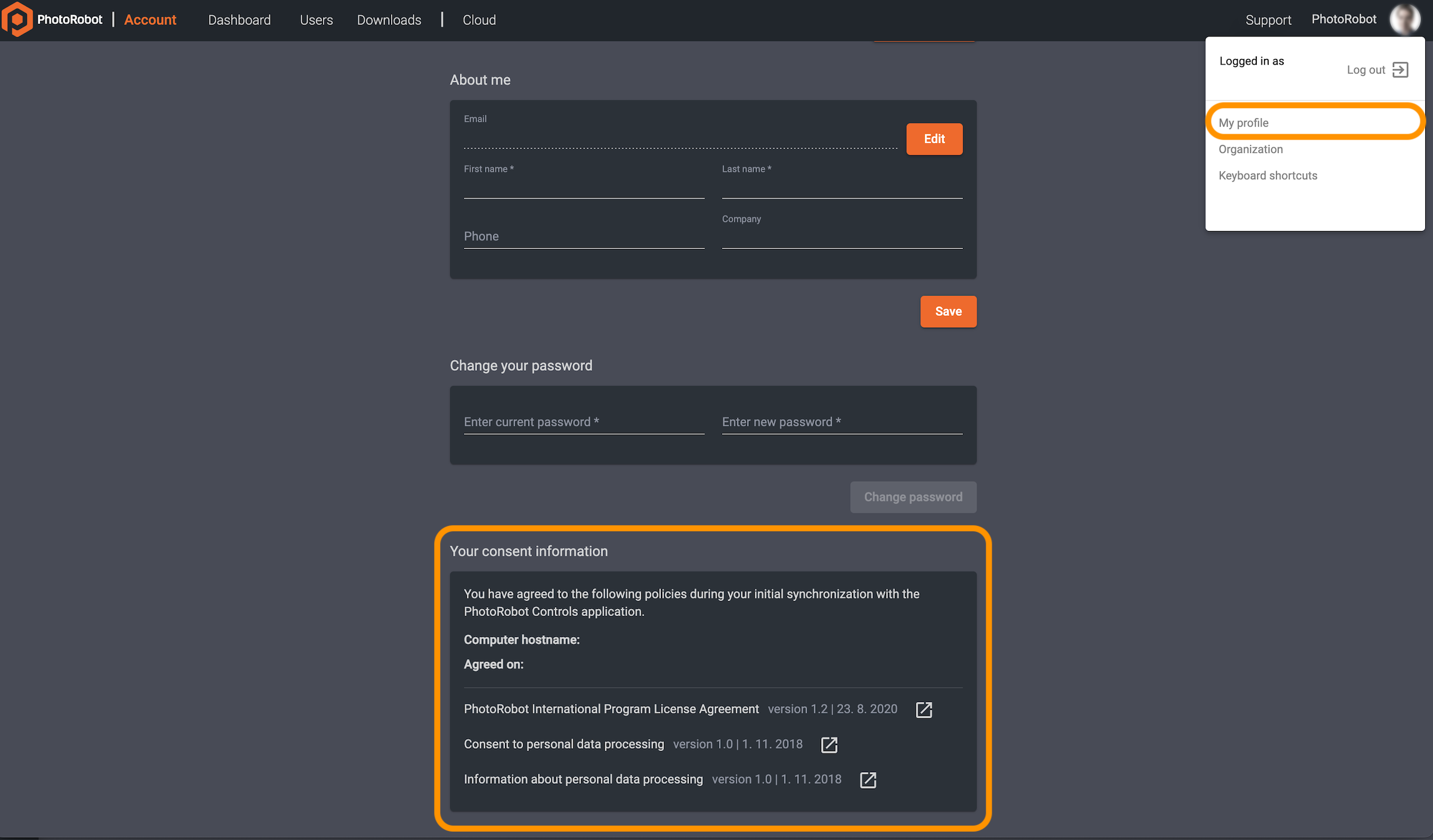Viewport: 1433px width, 840px height.
Task: Open the Downloads page
Action: tap(389, 20)
